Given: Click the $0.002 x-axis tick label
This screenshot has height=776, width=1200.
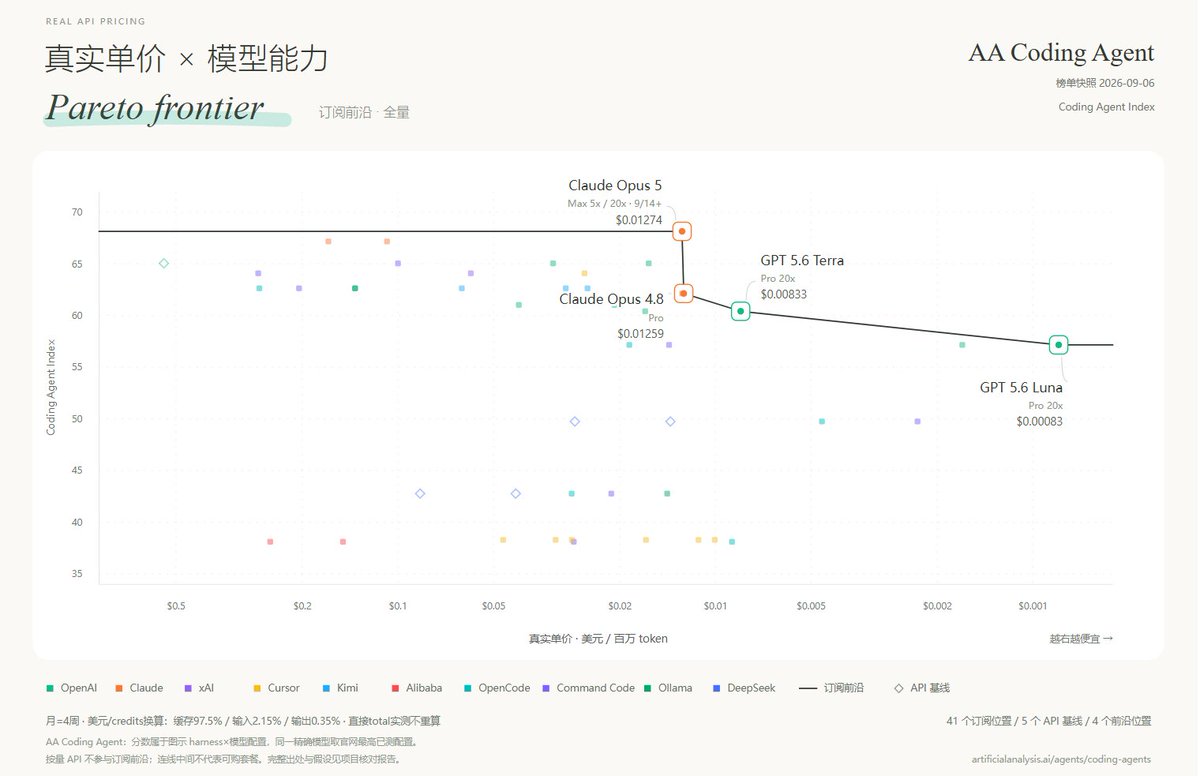Looking at the screenshot, I should (x=937, y=606).
